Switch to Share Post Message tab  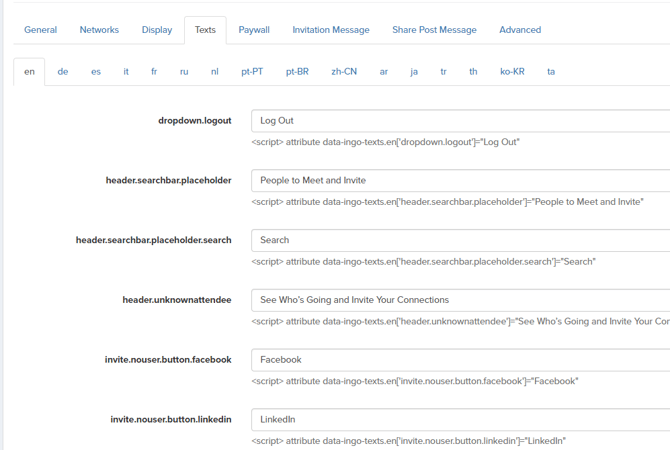pyautogui.click(x=434, y=30)
